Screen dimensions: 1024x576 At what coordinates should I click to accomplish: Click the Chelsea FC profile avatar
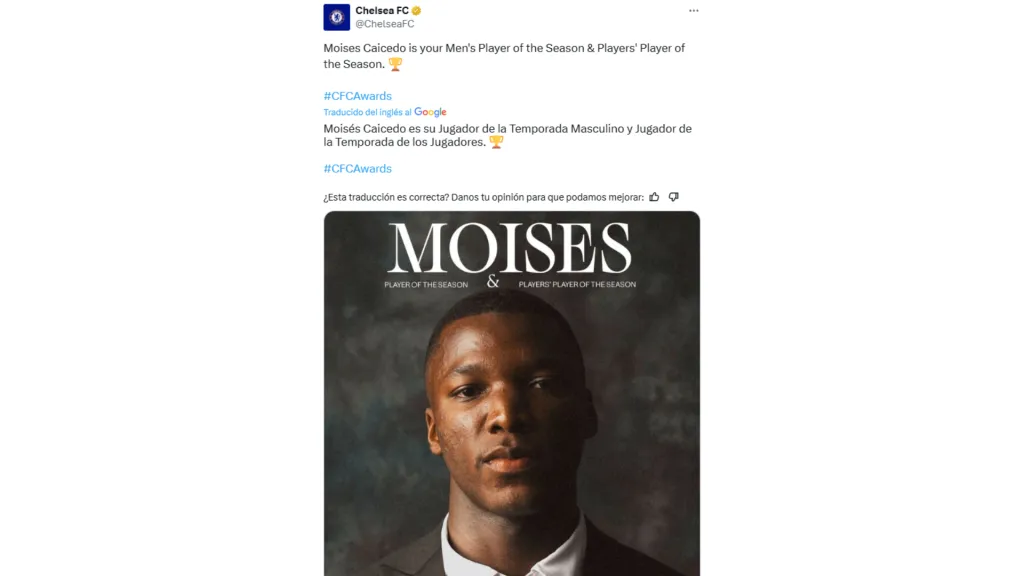point(336,17)
